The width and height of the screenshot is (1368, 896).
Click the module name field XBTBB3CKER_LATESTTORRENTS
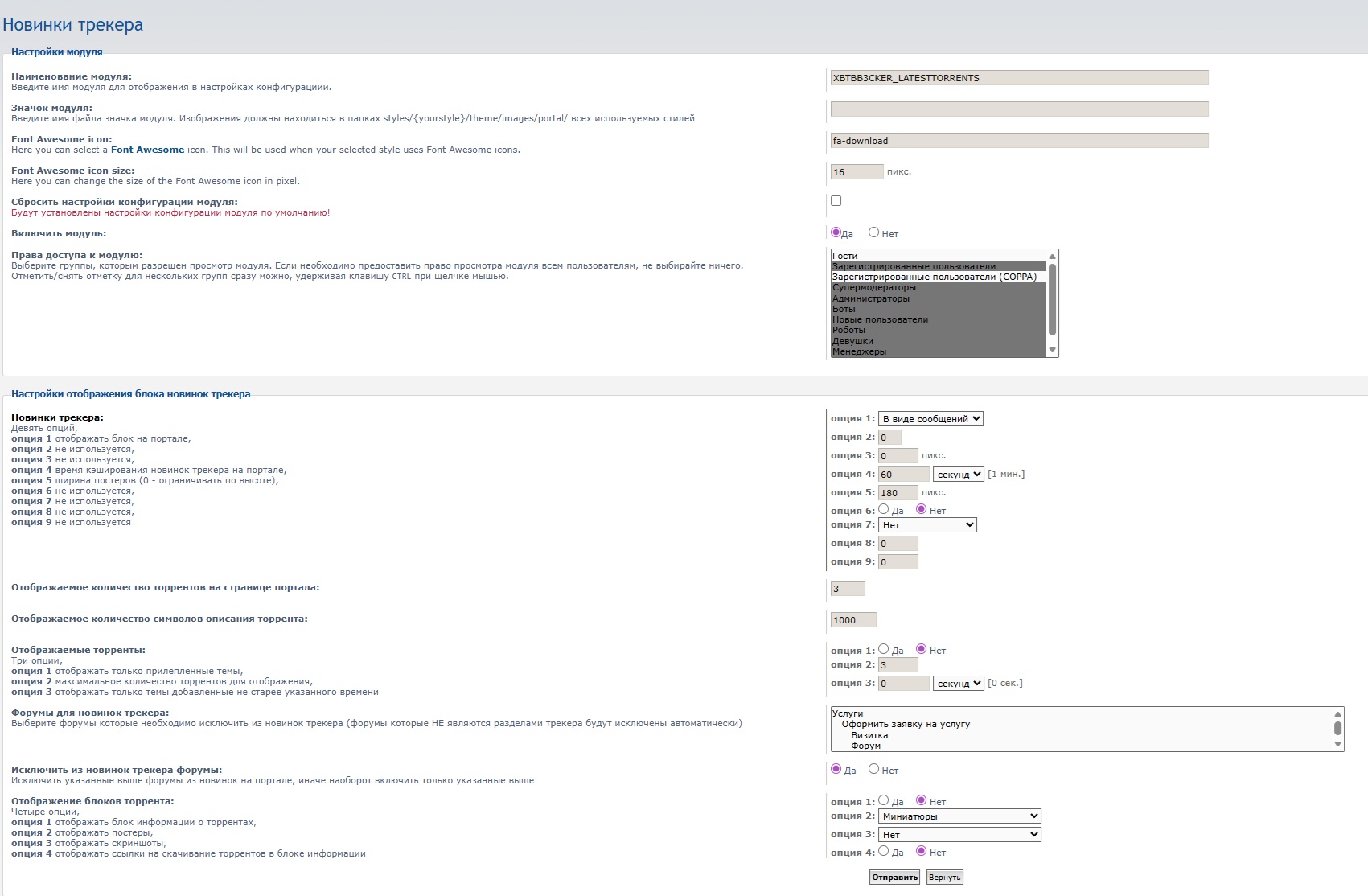tap(1019, 78)
